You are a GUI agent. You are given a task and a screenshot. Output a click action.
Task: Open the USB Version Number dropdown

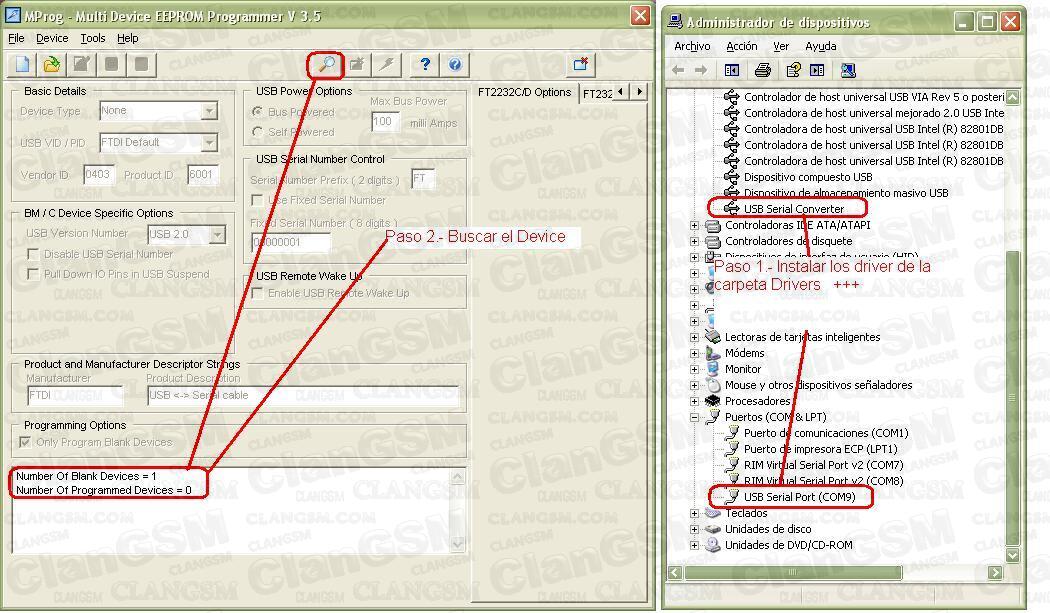click(x=217, y=235)
